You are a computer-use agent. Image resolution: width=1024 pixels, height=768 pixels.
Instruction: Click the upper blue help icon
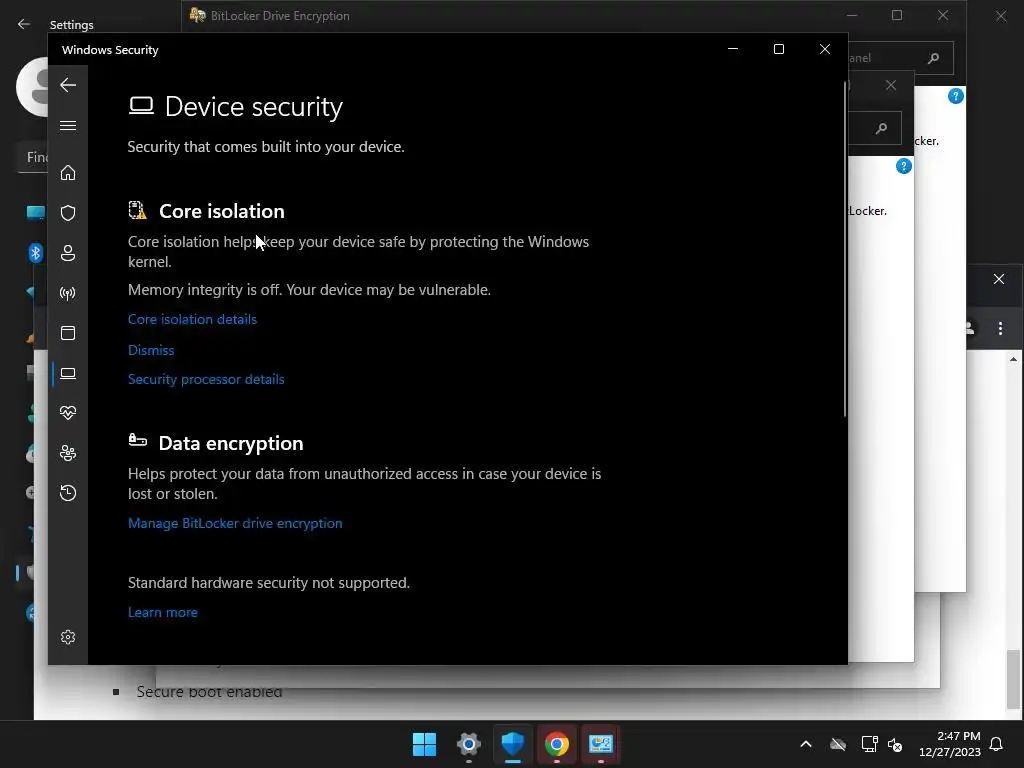(955, 97)
